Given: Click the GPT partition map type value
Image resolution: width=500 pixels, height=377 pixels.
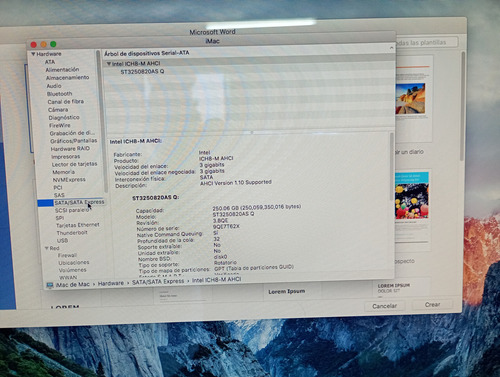Looking at the screenshot, I should click(254, 268).
